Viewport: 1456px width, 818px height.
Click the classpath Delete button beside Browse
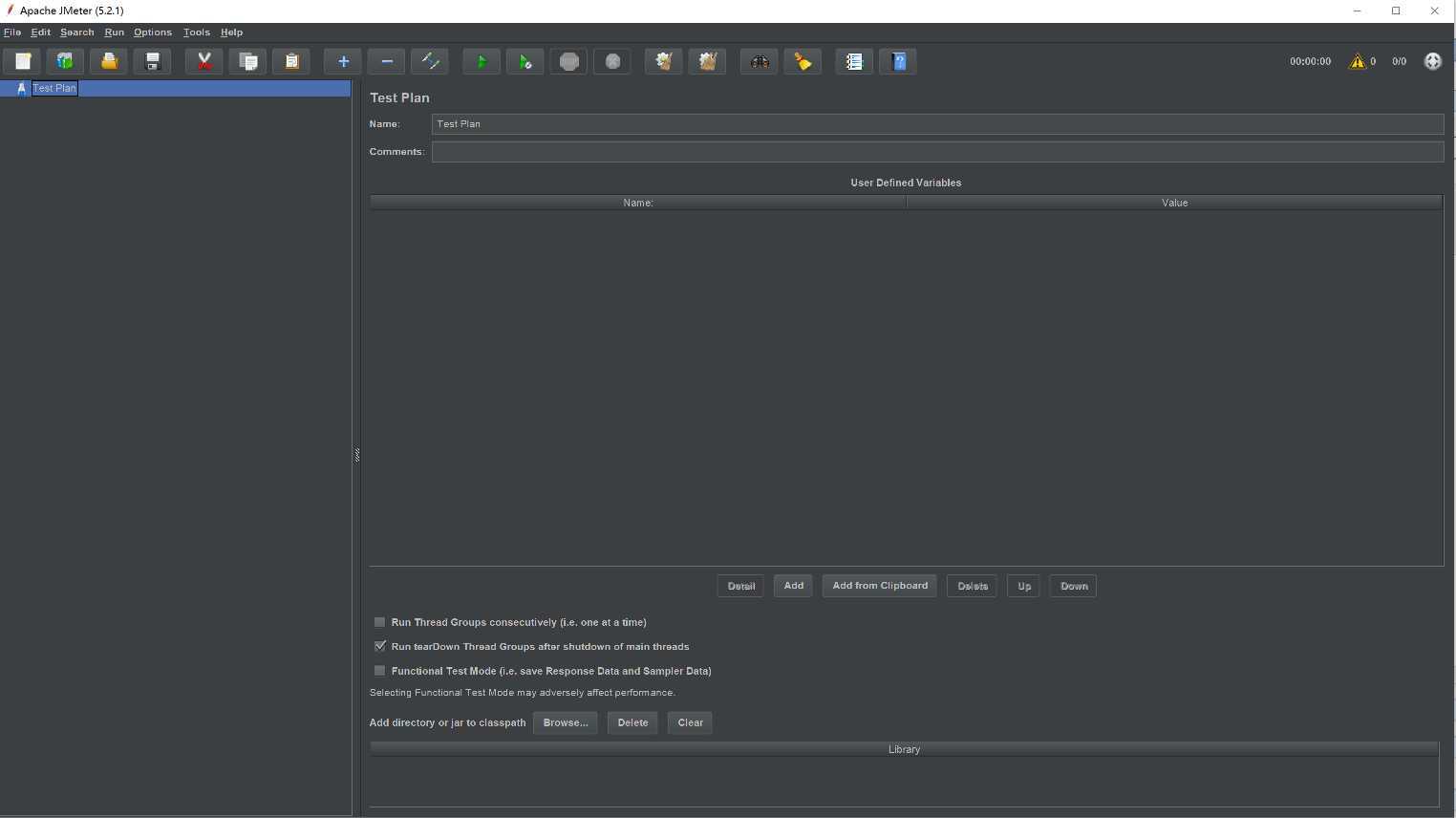click(632, 722)
